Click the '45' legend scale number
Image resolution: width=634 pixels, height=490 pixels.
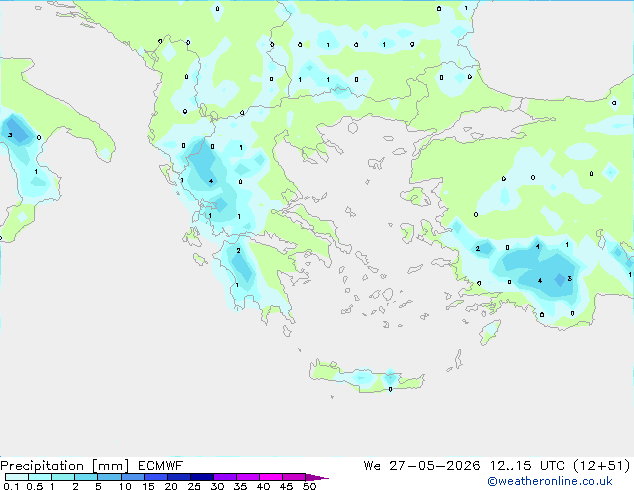click(x=286, y=486)
